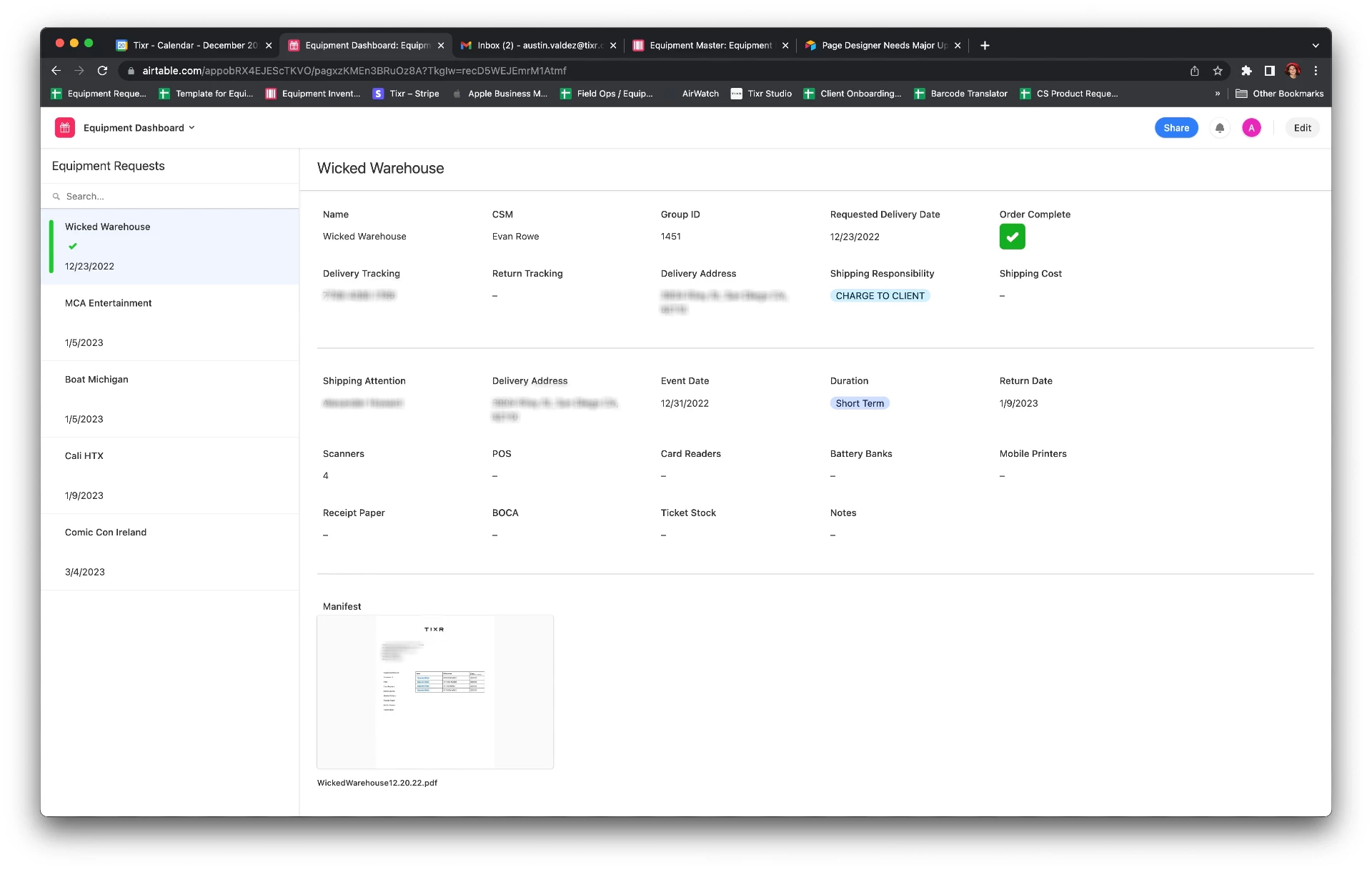Open the CS Product Reque... bookmark
Viewport: 1372px width, 870px height.
pyautogui.click(x=1069, y=94)
